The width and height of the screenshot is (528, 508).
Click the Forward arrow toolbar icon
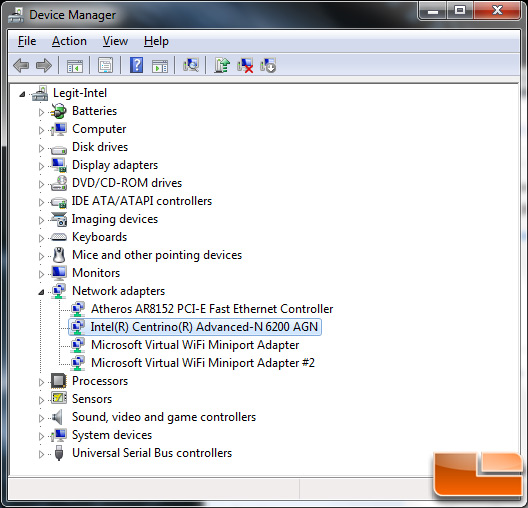coord(44,65)
